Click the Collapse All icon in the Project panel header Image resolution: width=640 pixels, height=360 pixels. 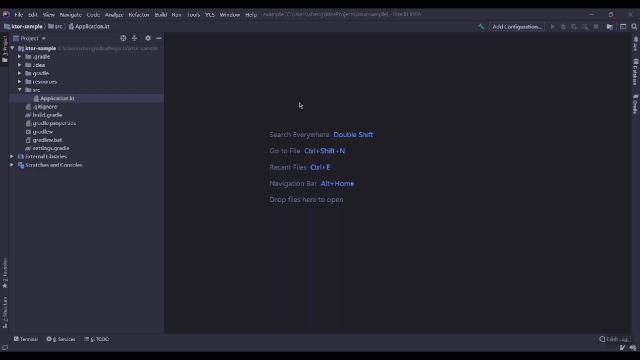134,38
